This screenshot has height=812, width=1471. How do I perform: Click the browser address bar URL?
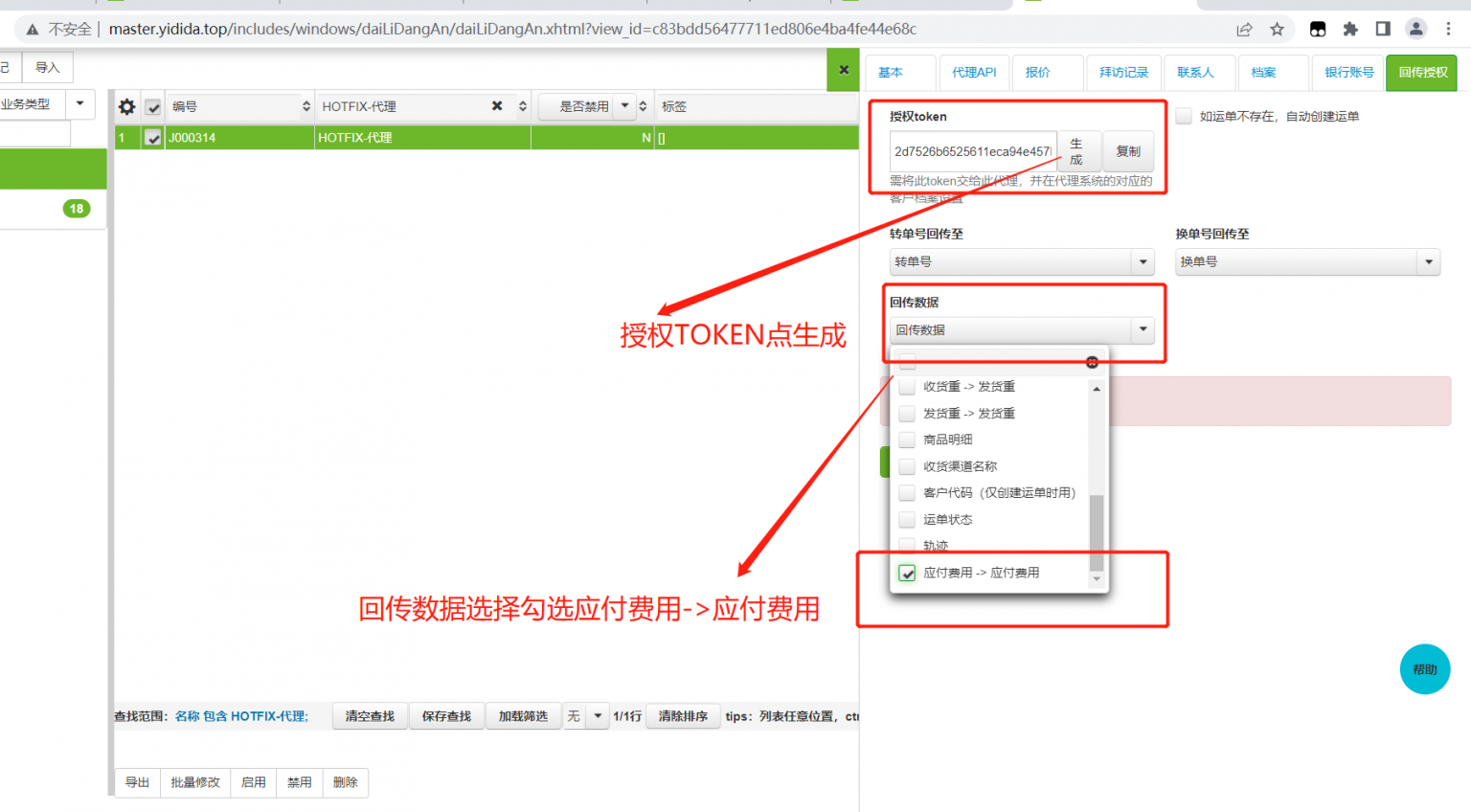click(x=512, y=29)
